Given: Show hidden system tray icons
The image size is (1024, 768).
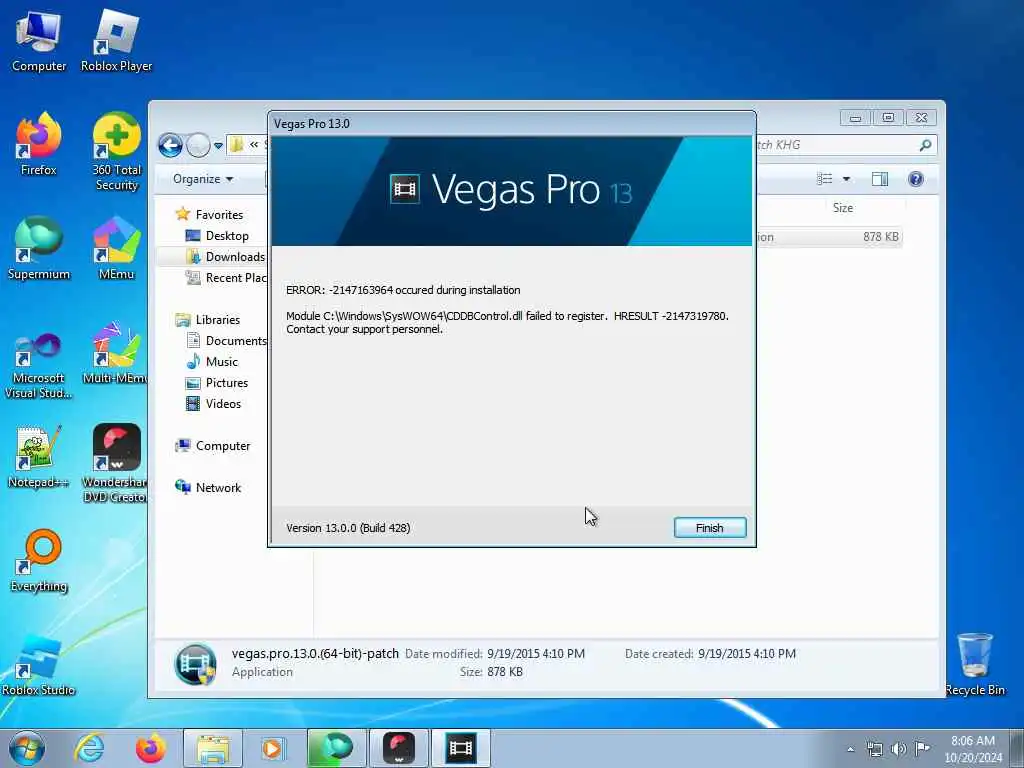Looking at the screenshot, I should 850,749.
